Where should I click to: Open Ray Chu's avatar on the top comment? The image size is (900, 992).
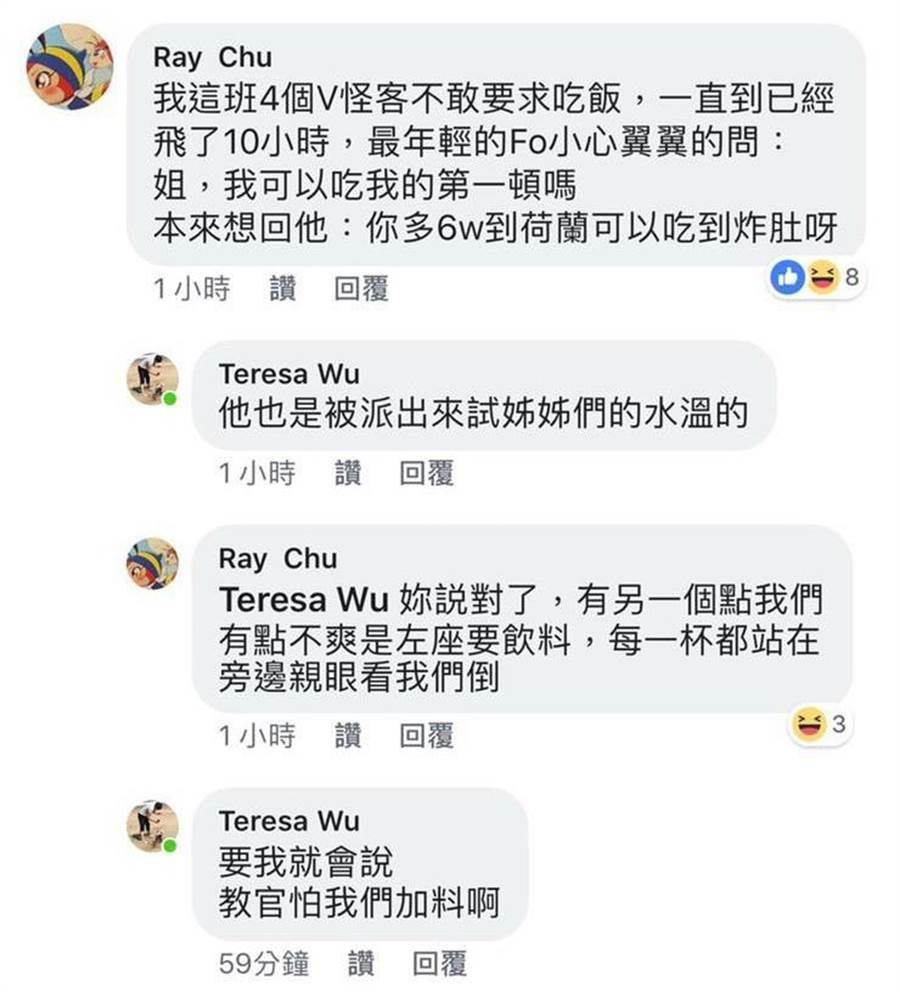(70, 67)
